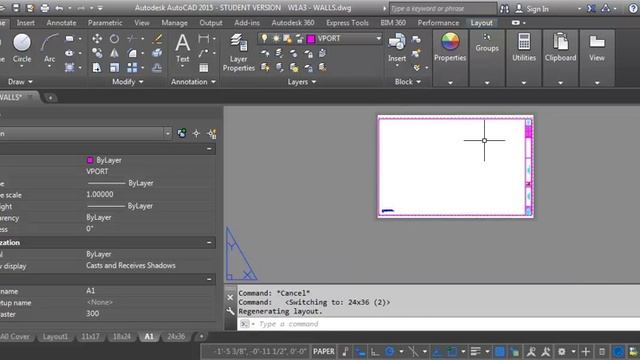Select the Scale tool in Modify panel

[x=114, y=67]
